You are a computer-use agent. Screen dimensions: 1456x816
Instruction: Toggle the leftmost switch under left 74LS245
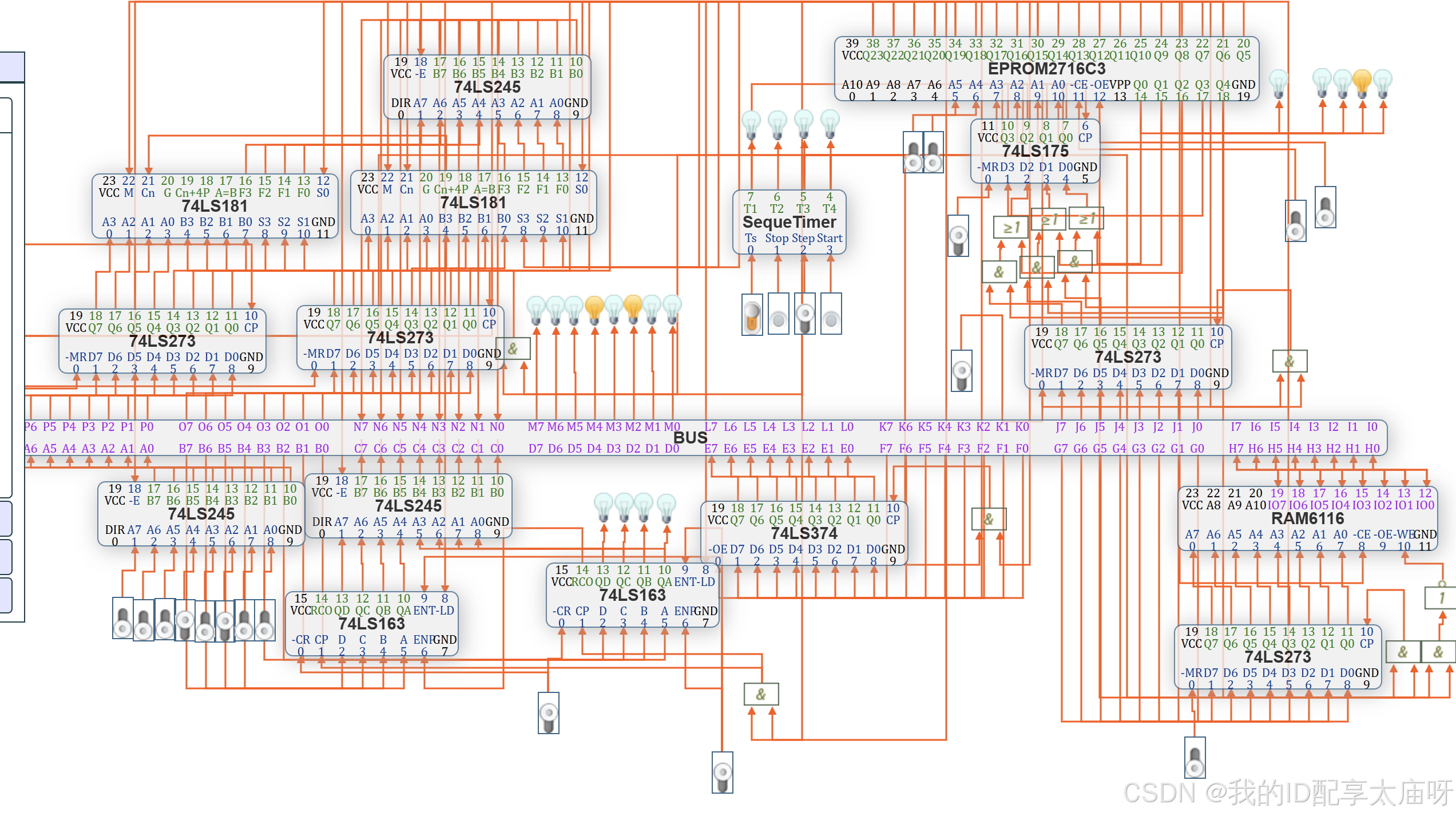coord(122,619)
